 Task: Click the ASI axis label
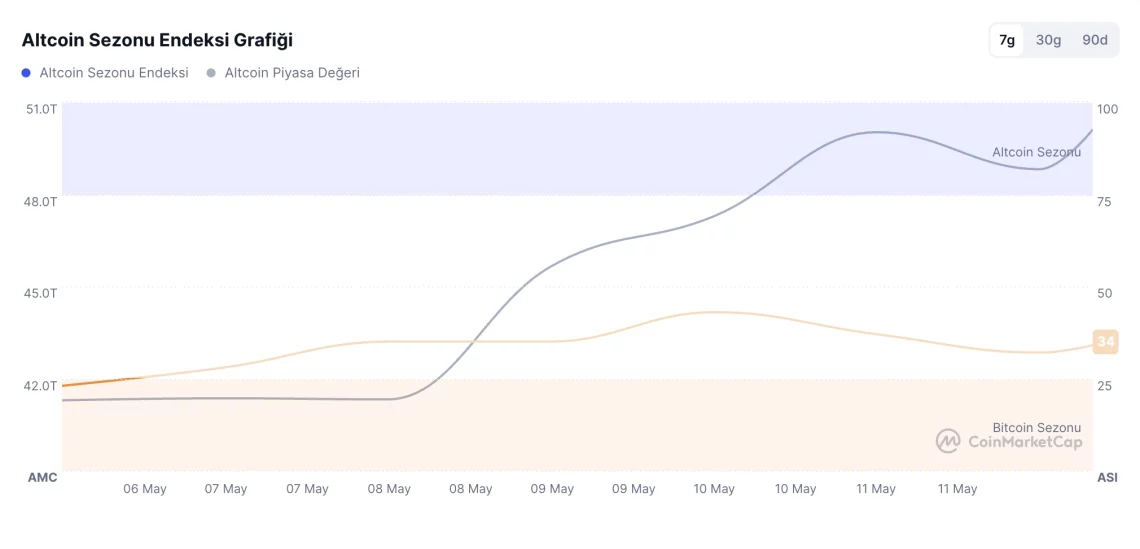(1107, 477)
